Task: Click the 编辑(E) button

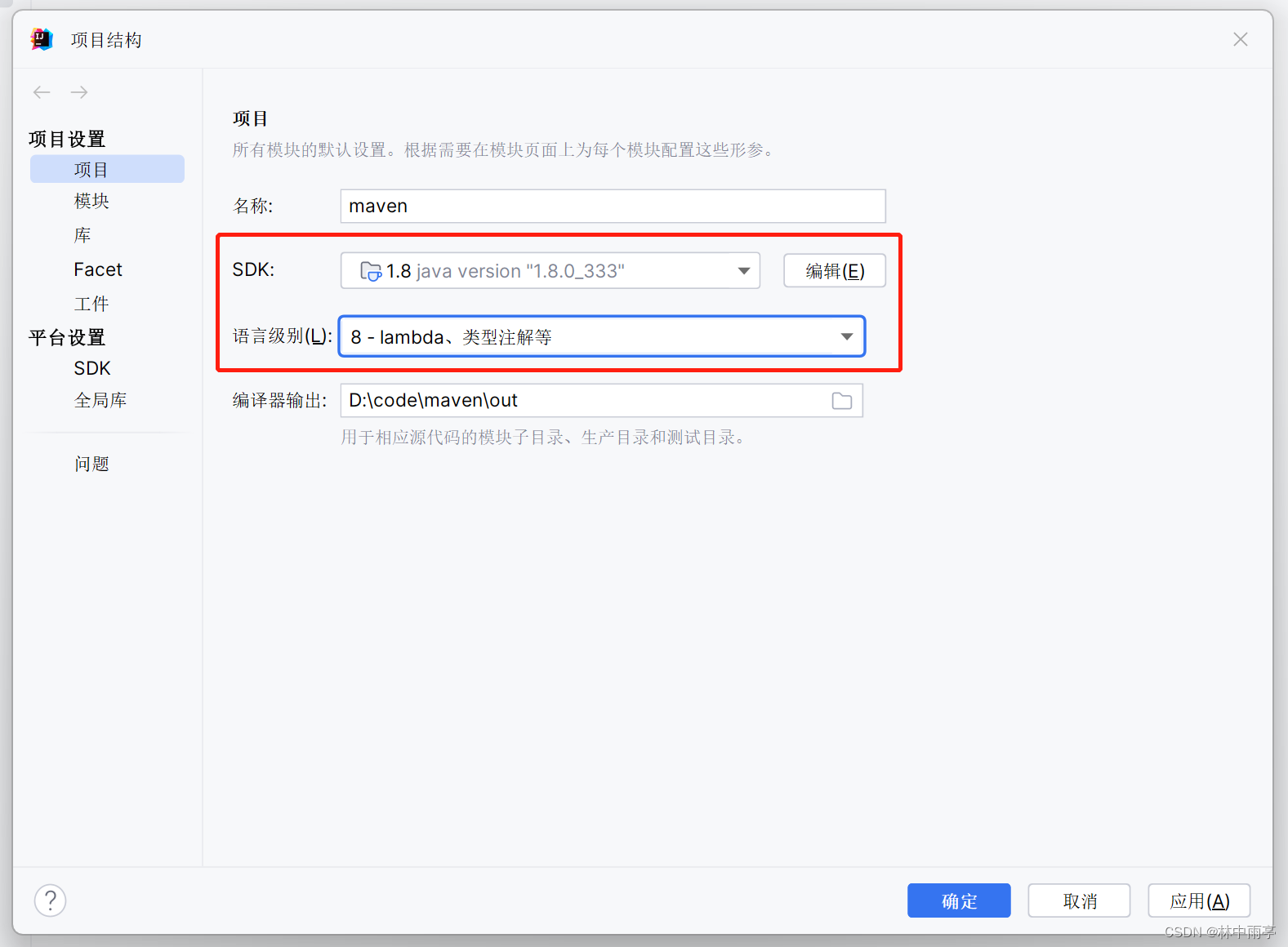Action: coord(835,271)
